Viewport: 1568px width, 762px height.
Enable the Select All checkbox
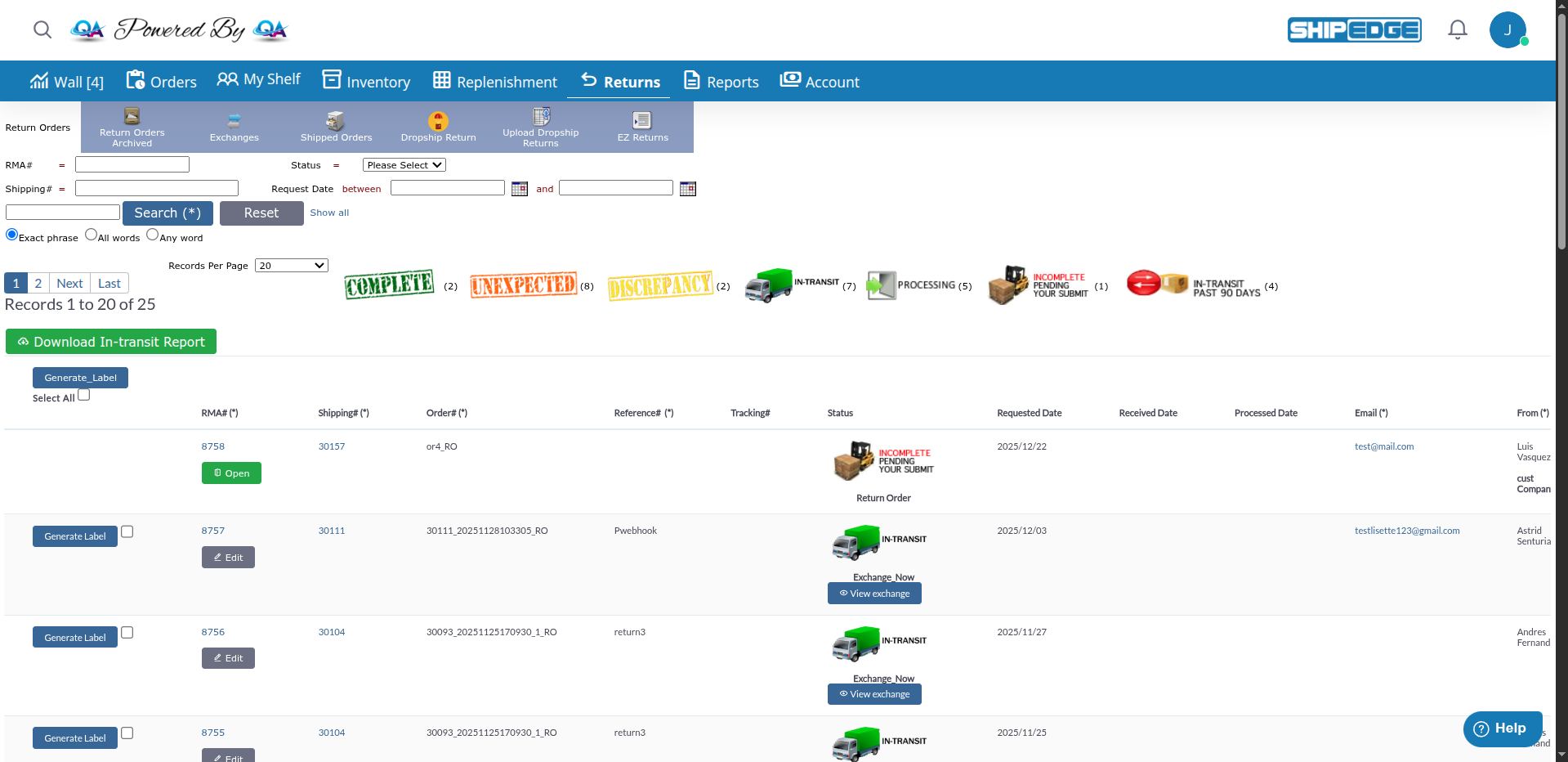click(83, 393)
